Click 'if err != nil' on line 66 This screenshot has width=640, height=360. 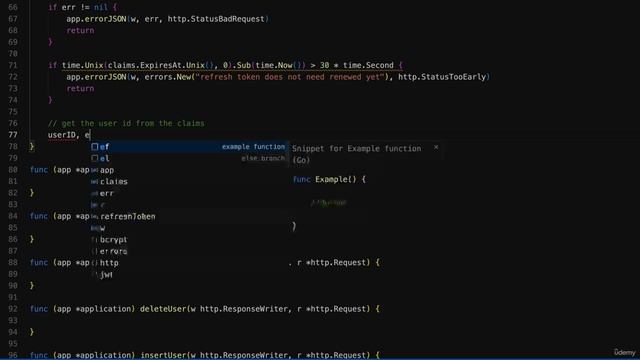(x=78, y=7)
